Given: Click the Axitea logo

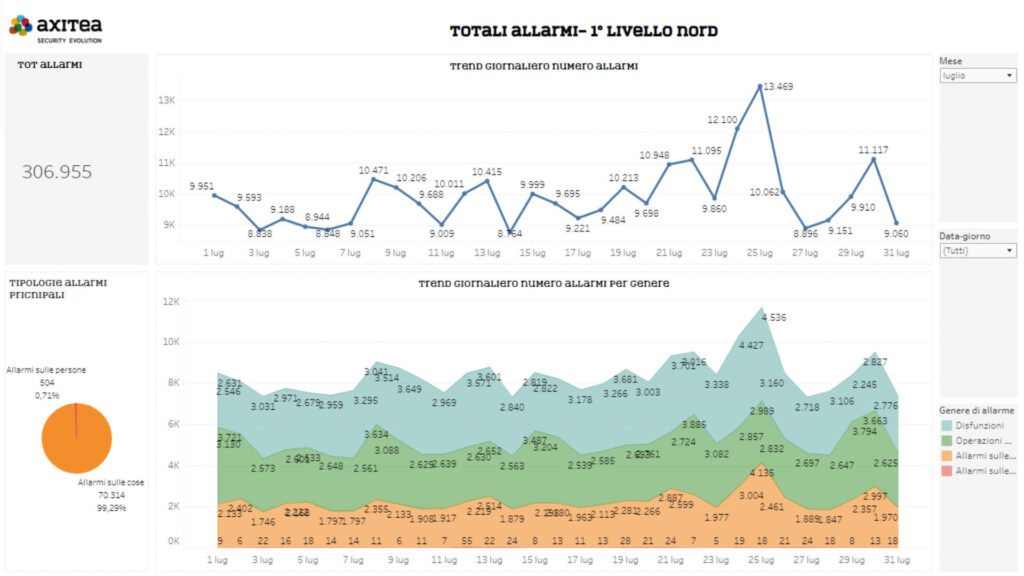Looking at the screenshot, I should [x=55, y=28].
